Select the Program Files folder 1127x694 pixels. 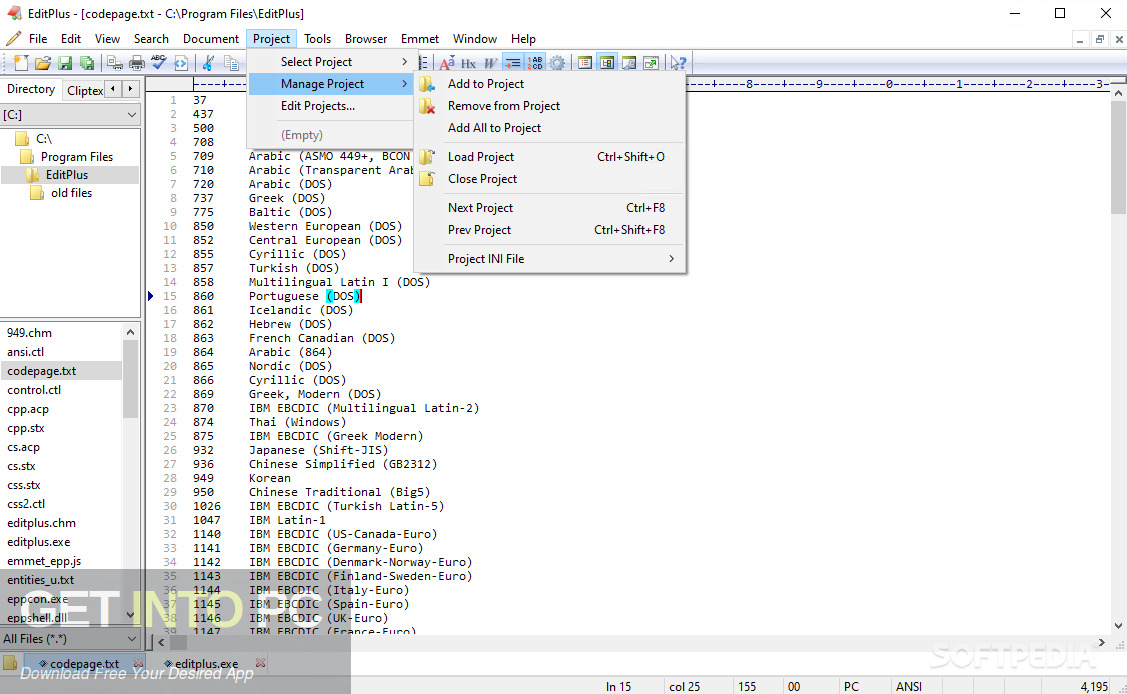(x=76, y=157)
